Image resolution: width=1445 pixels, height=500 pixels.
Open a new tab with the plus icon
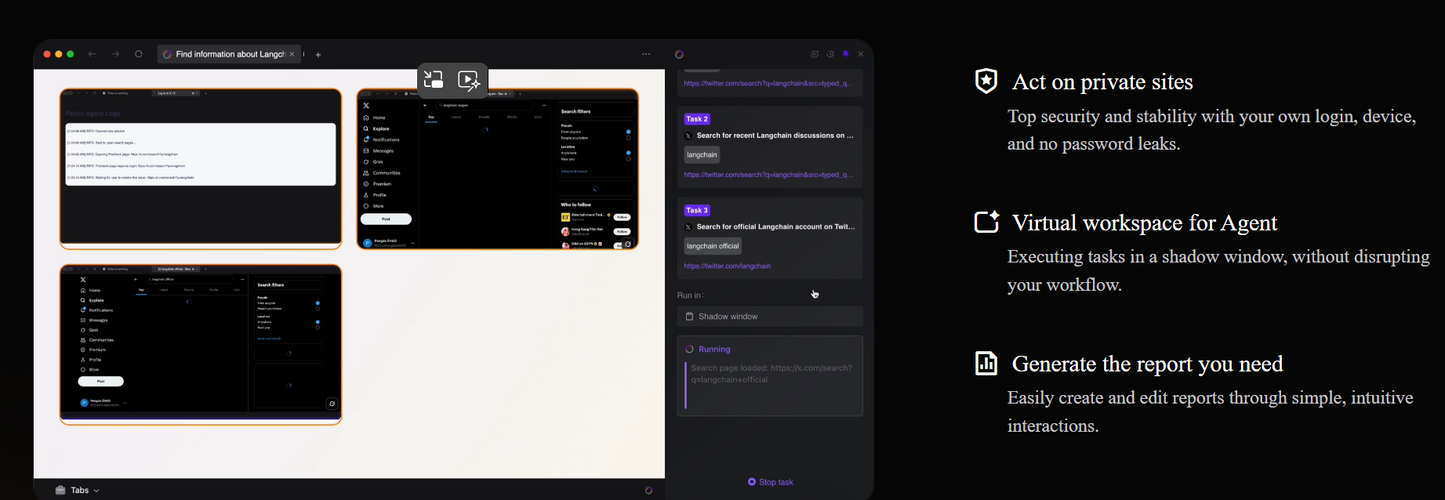[x=318, y=54]
